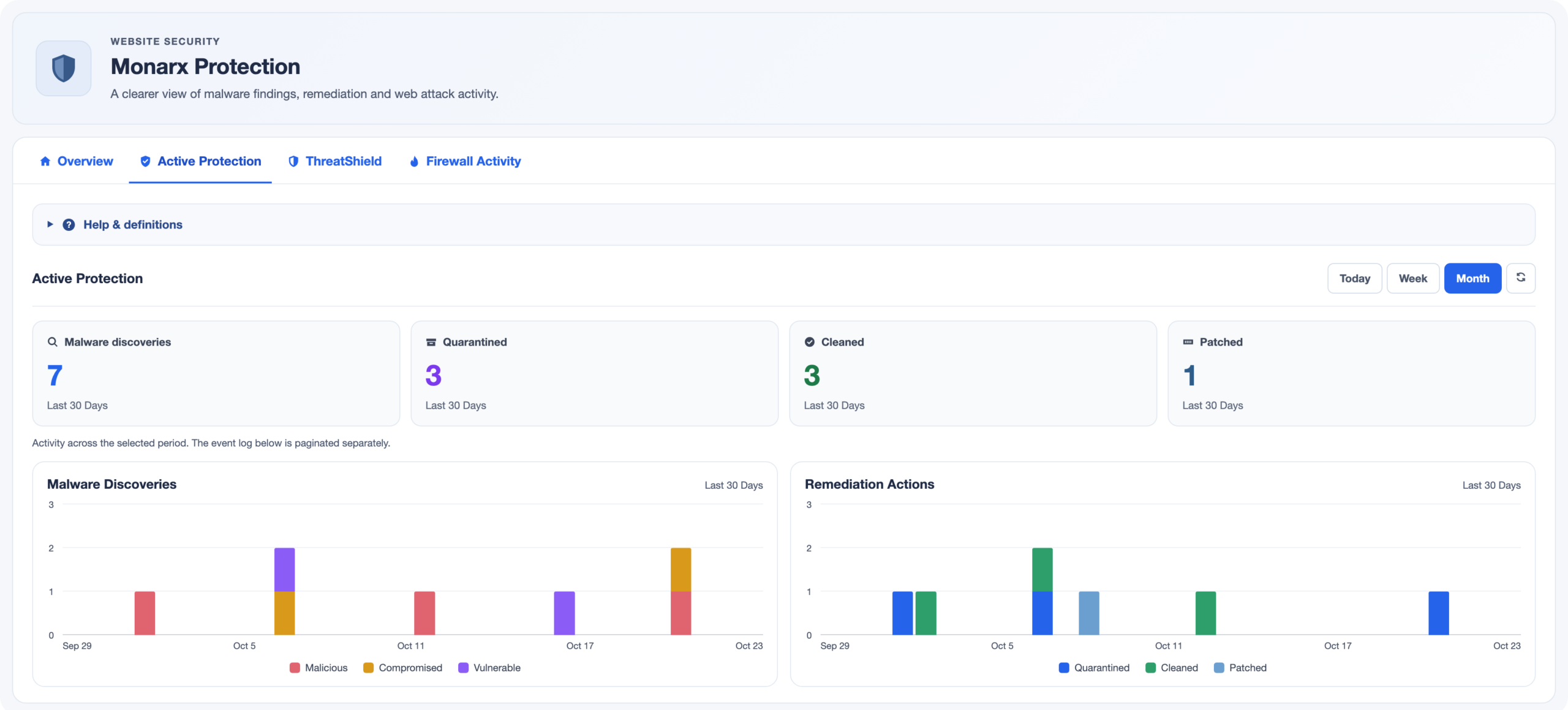Viewport: 1568px width, 710px height.
Task: Click the Patched count value 1
Action: (x=1189, y=375)
